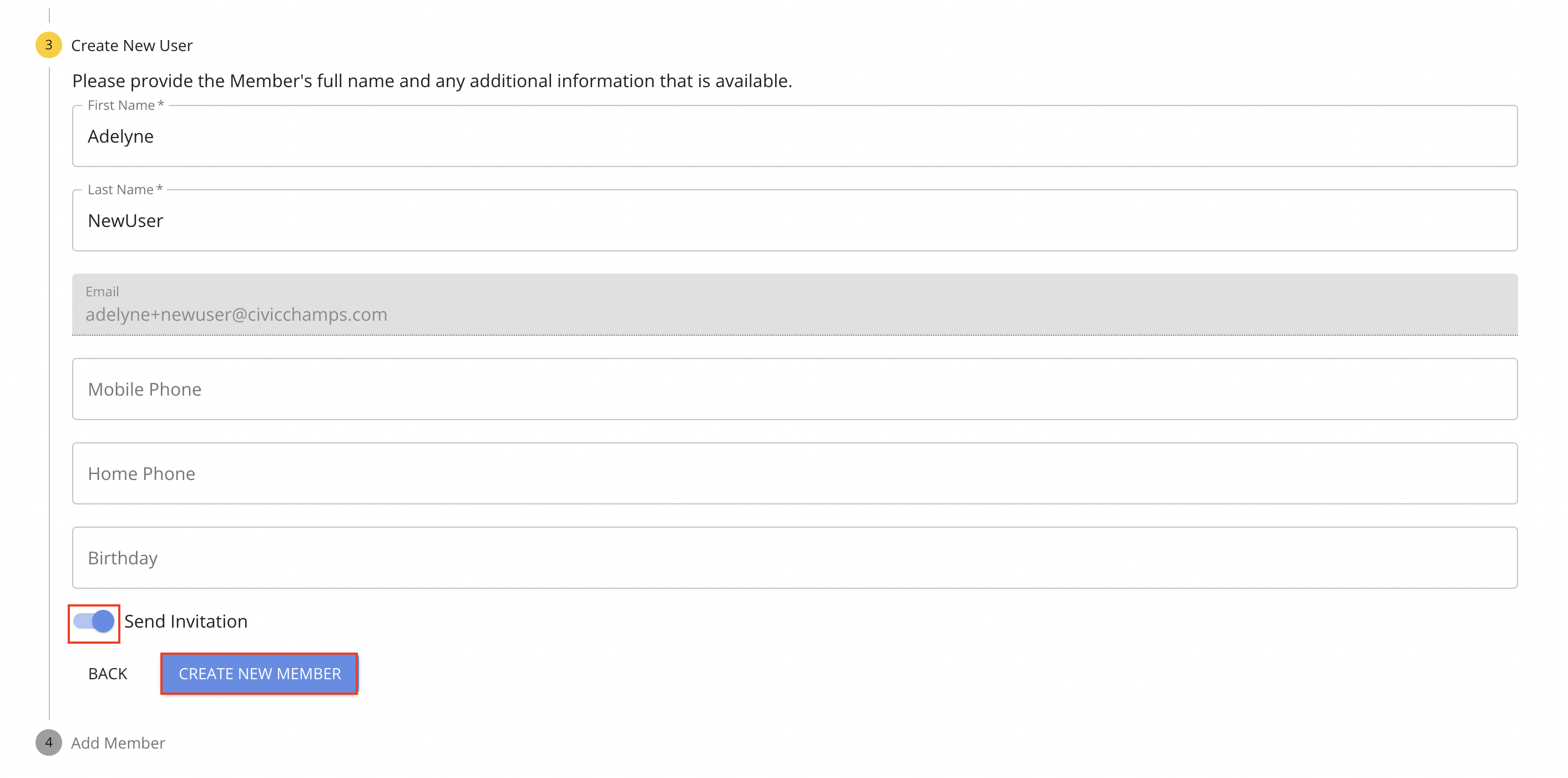Select the Create New User step title
Viewport: 1568px width, 778px height.
pyautogui.click(x=131, y=46)
